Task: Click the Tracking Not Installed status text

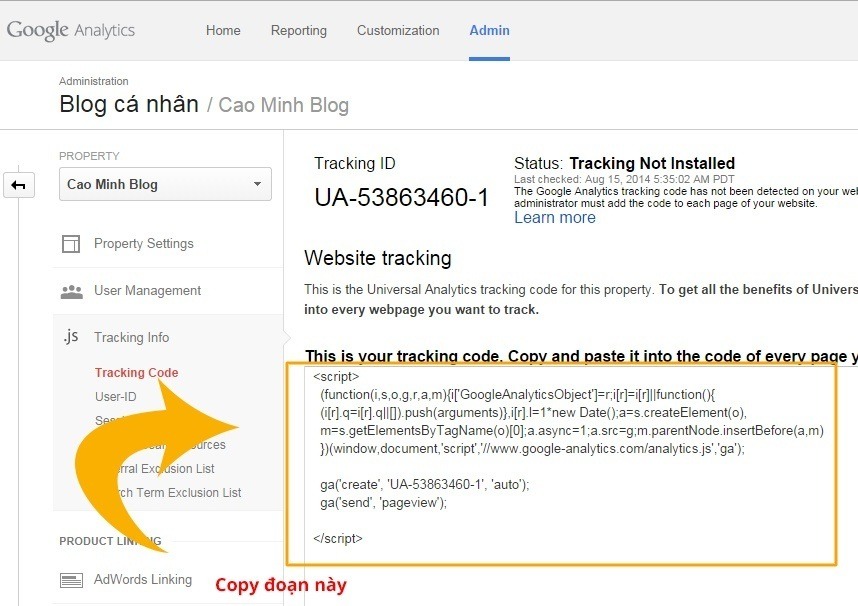Action: (x=652, y=163)
